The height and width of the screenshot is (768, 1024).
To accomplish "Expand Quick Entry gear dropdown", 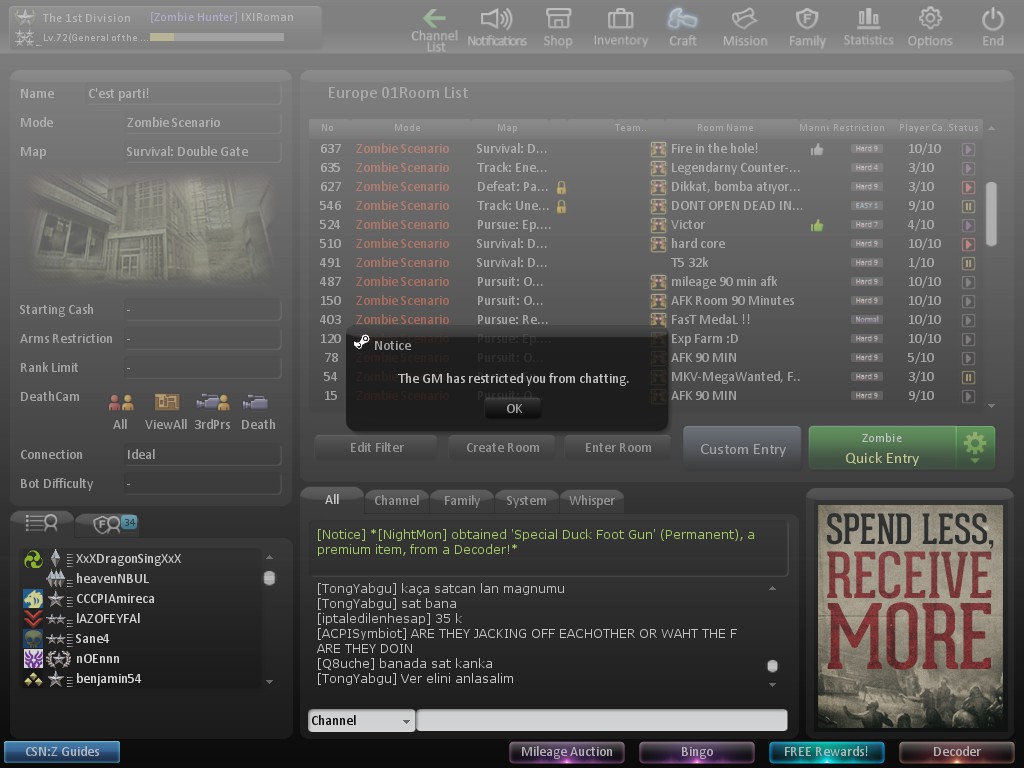I will (975, 447).
